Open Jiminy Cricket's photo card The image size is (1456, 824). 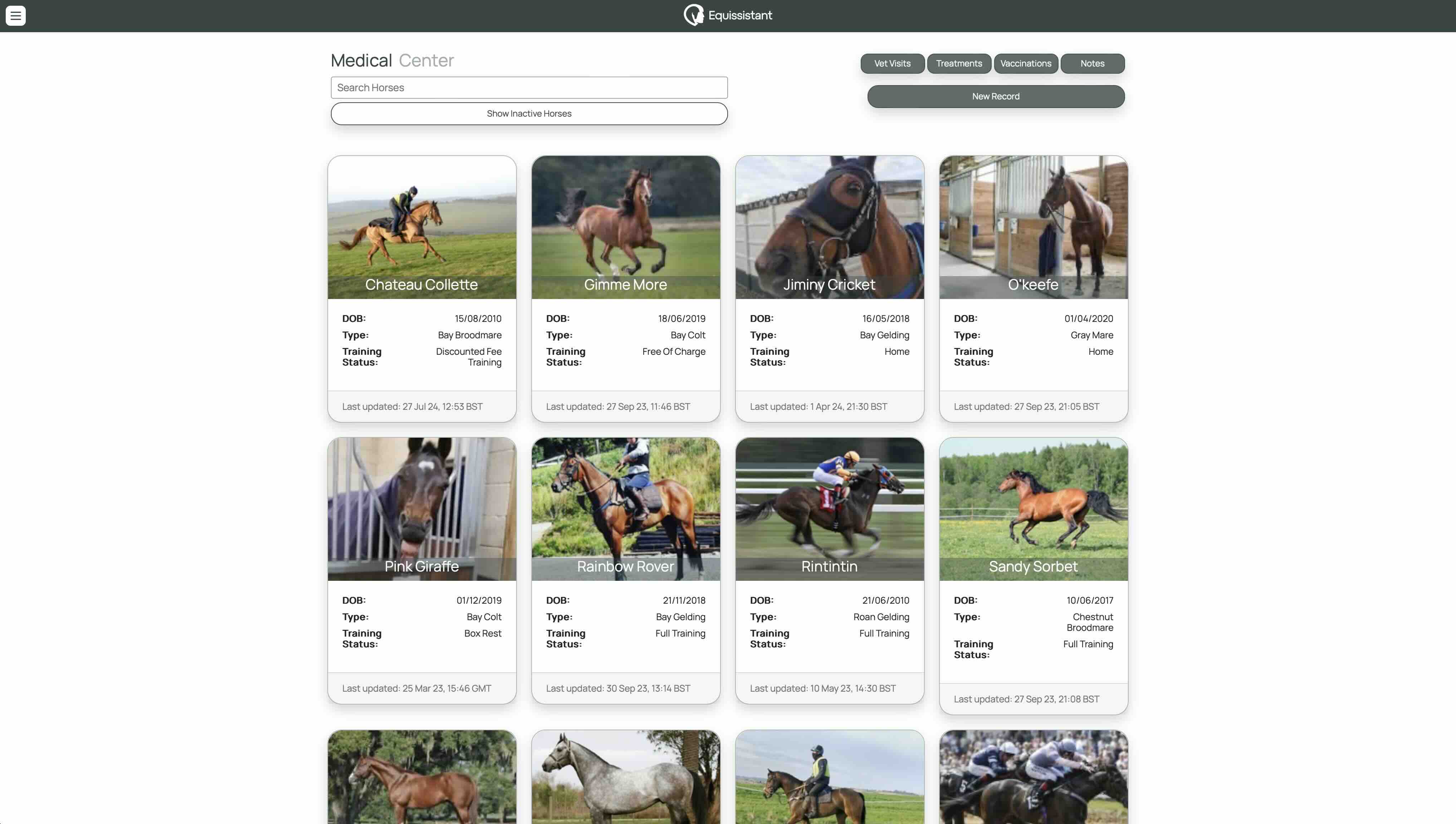(x=829, y=227)
